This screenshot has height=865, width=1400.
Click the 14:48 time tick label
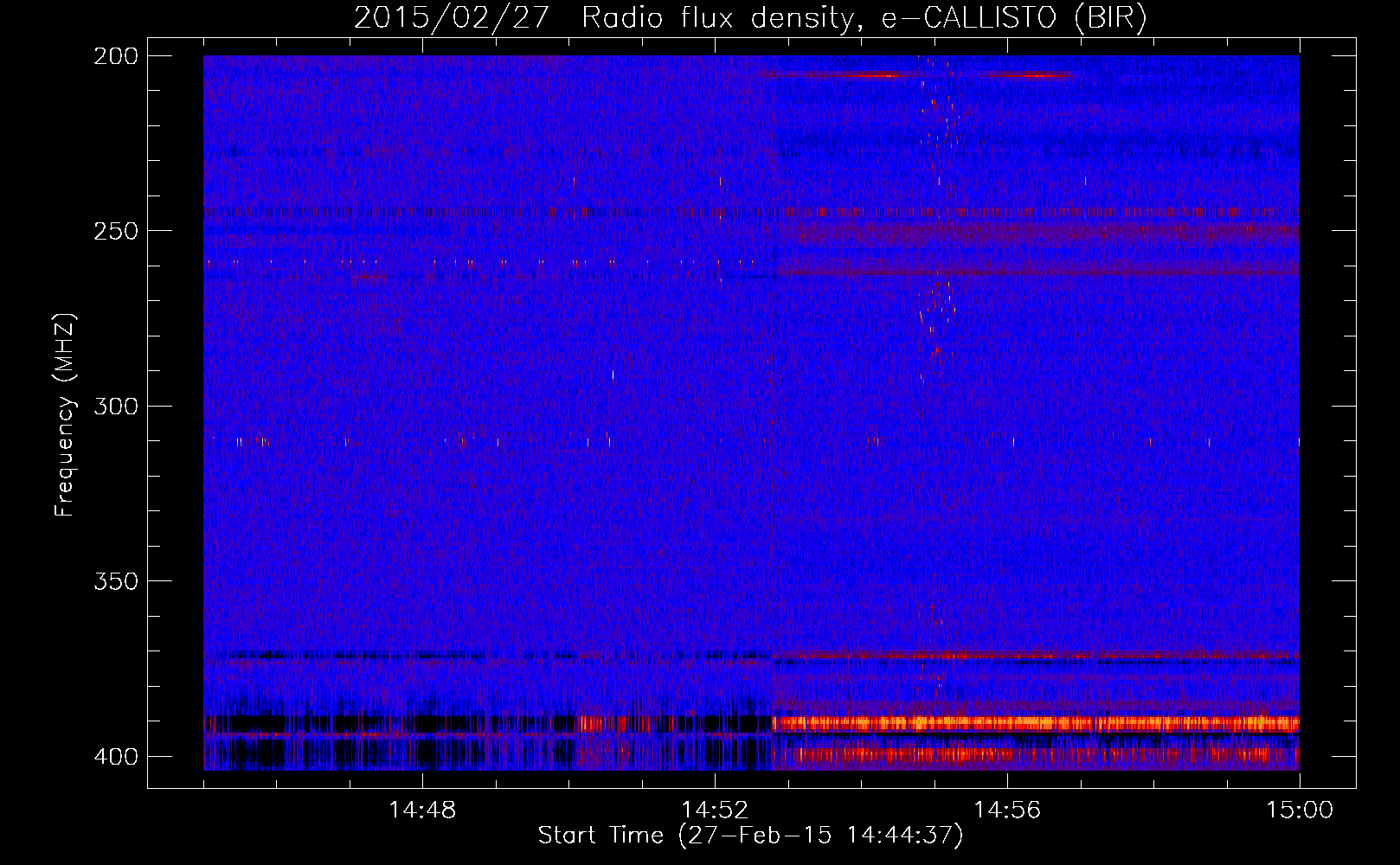coord(422,810)
